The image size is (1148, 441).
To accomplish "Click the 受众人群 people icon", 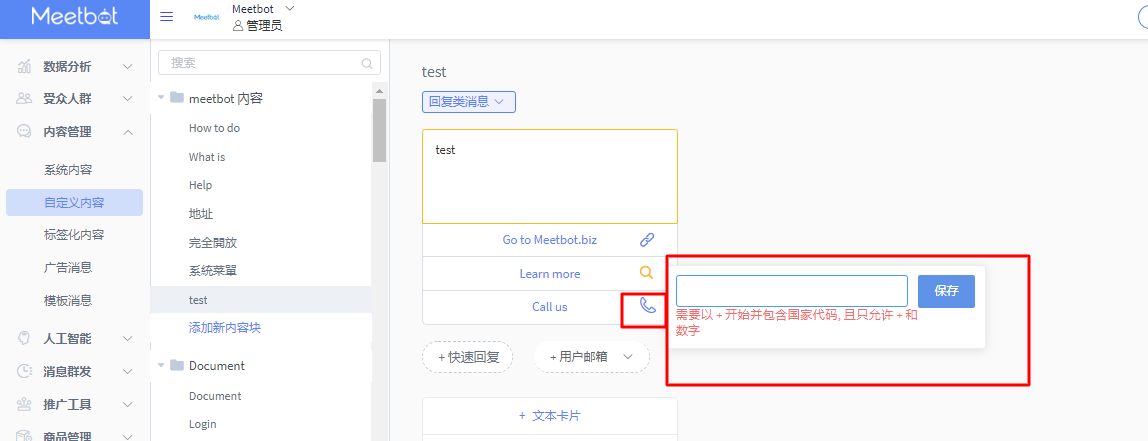I will (24, 98).
